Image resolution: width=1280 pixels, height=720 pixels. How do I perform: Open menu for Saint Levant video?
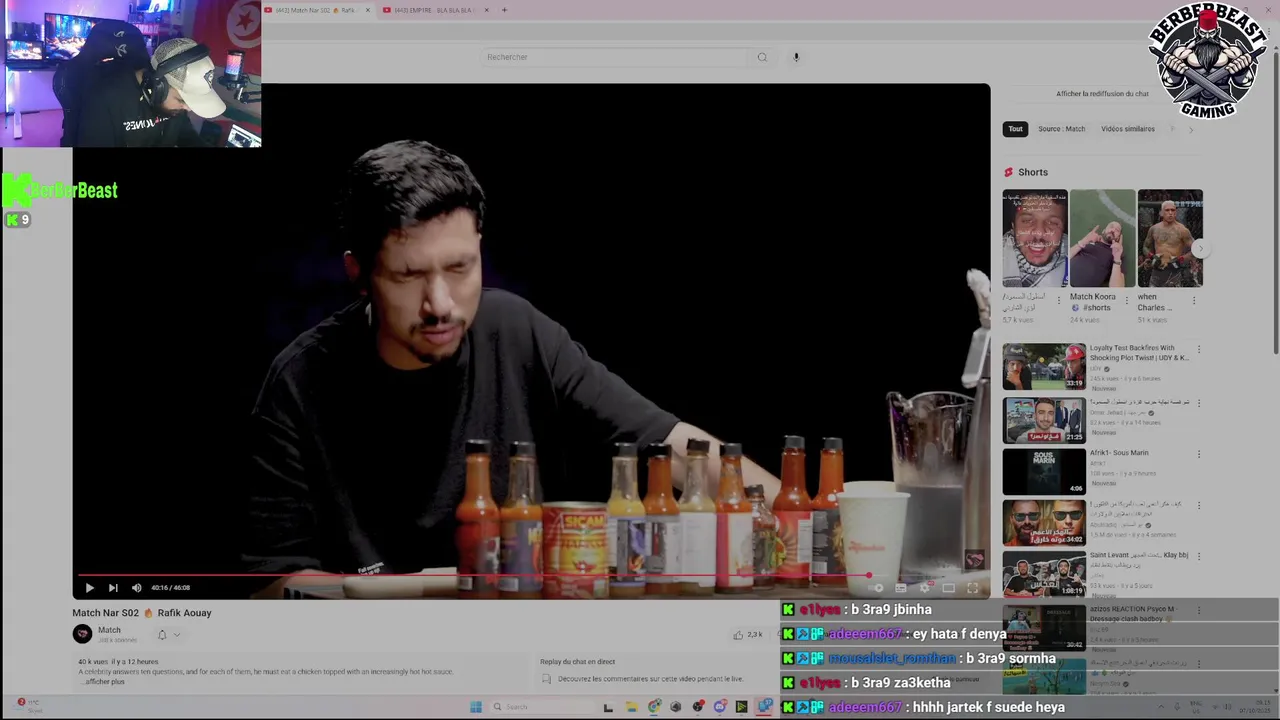[x=1198, y=557]
